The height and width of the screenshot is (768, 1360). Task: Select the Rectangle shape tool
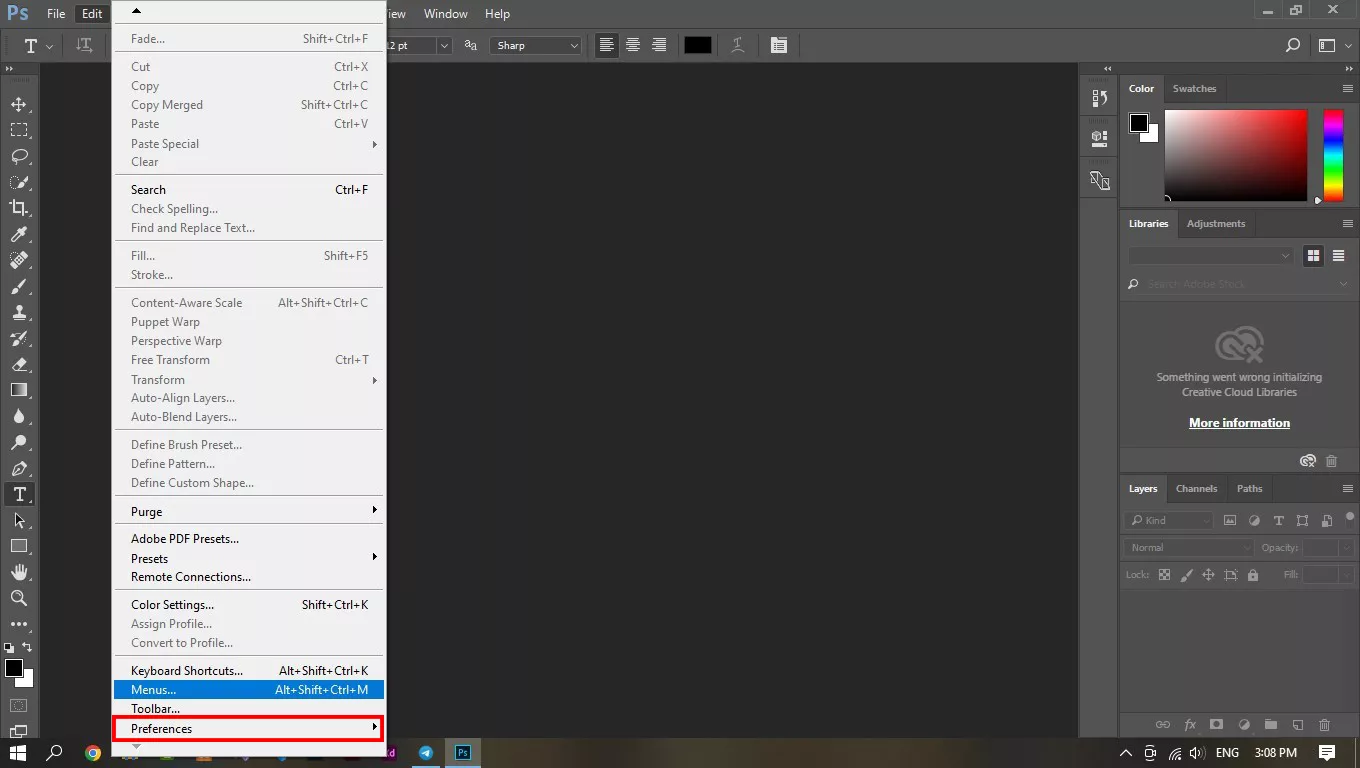pos(19,546)
